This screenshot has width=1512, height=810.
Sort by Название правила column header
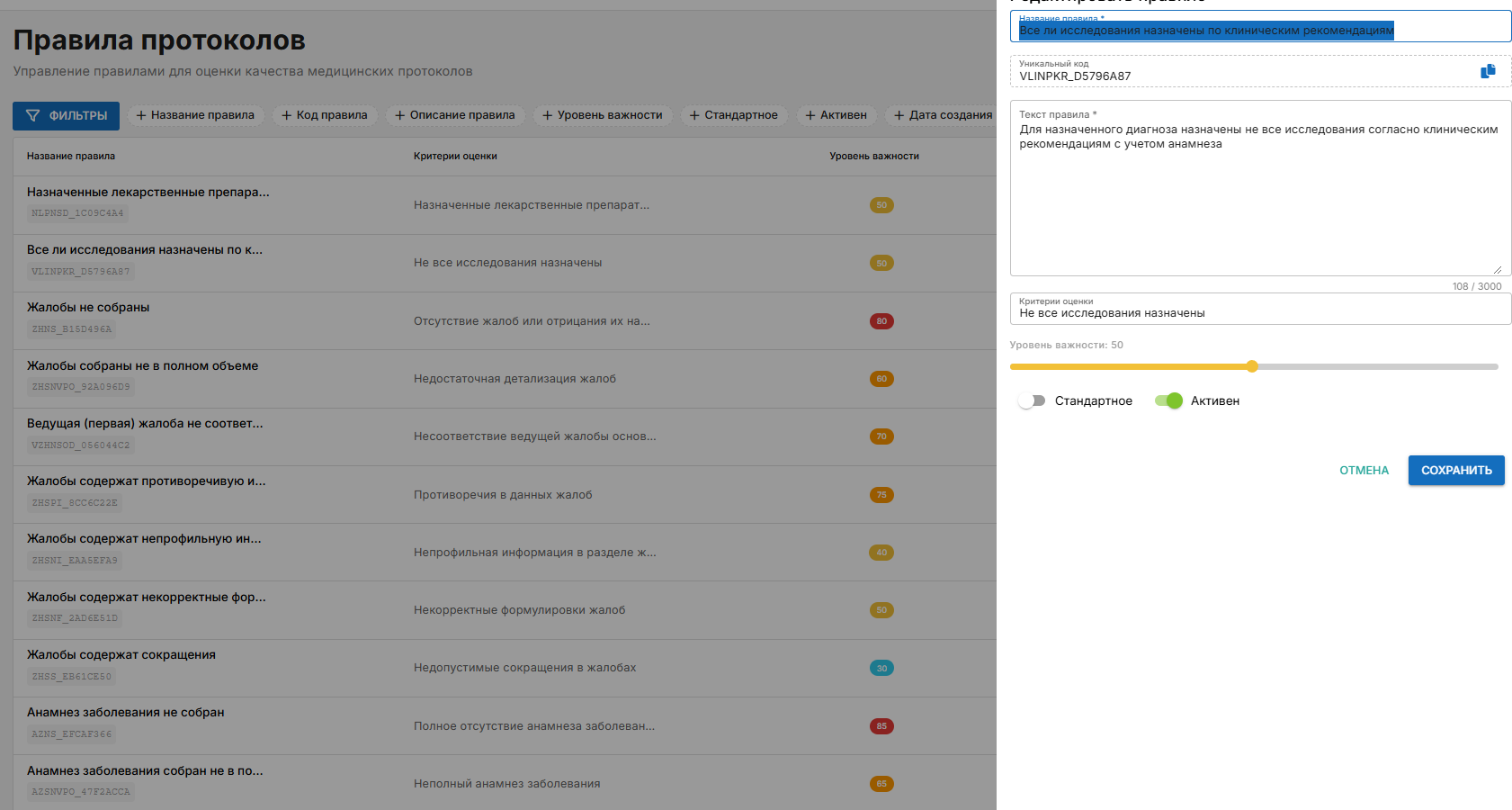[x=71, y=157]
